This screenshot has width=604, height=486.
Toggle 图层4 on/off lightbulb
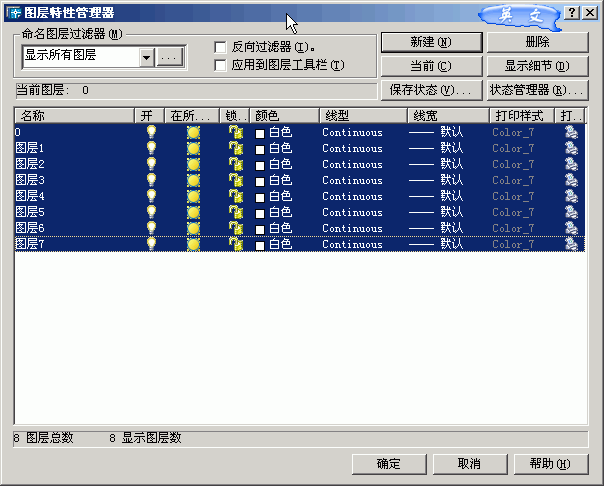151,196
